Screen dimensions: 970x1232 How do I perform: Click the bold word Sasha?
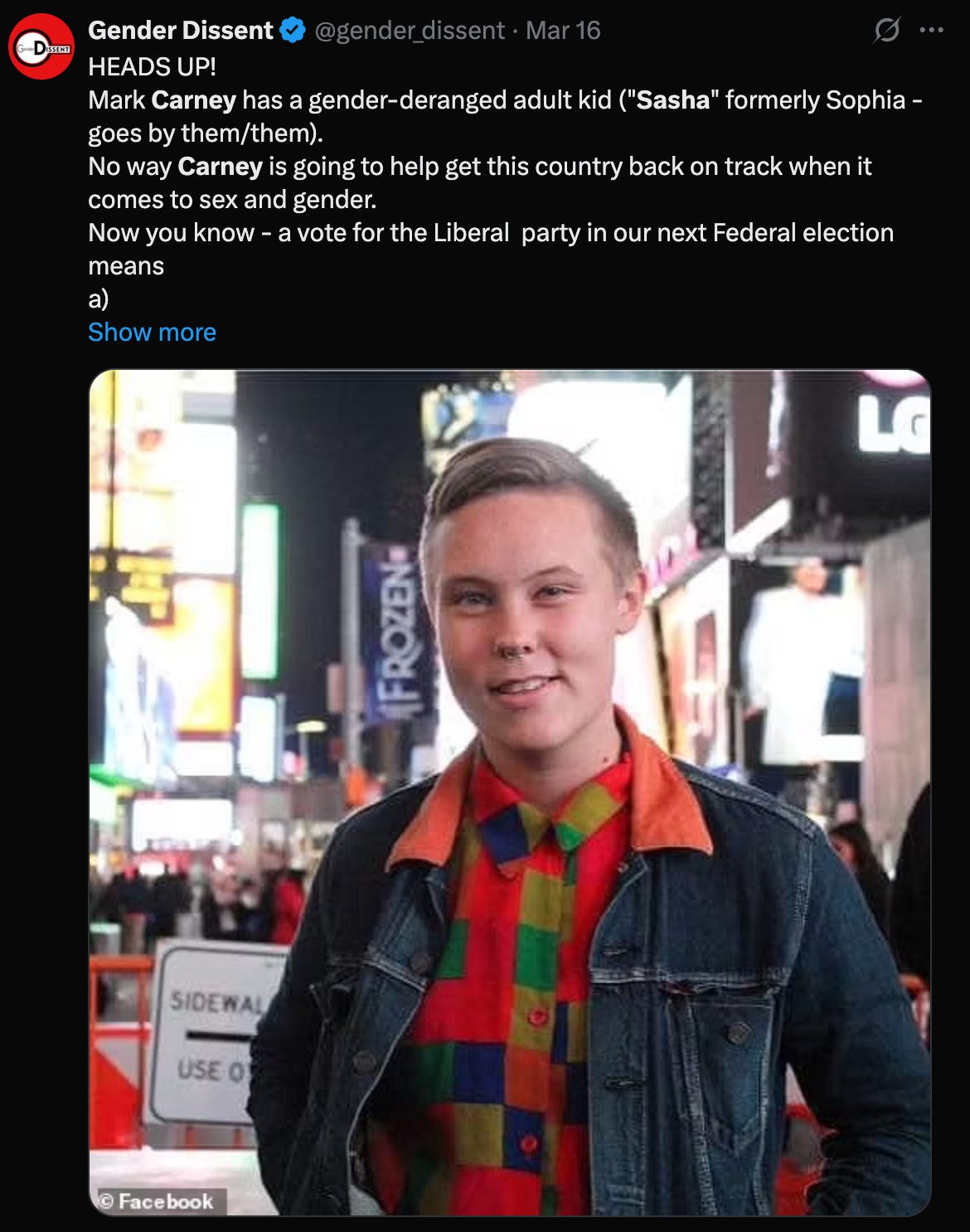(673, 100)
